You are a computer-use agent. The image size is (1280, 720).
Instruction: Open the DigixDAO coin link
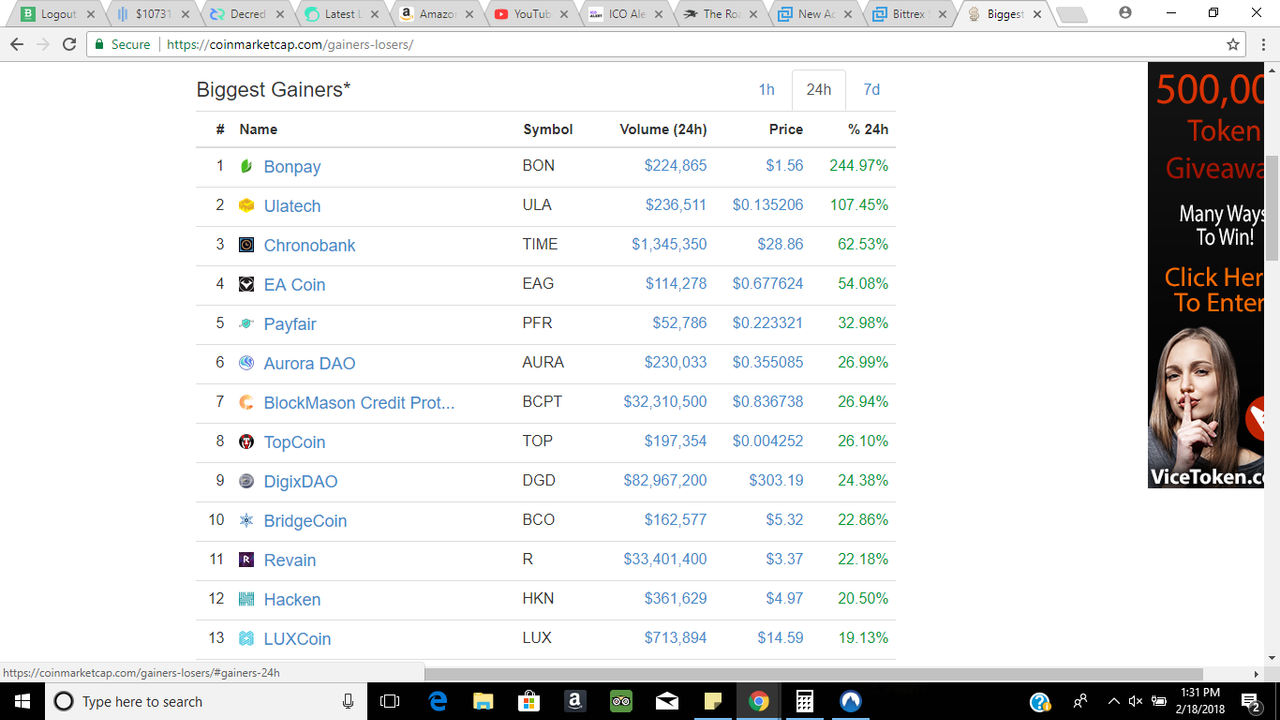pyautogui.click(x=300, y=481)
